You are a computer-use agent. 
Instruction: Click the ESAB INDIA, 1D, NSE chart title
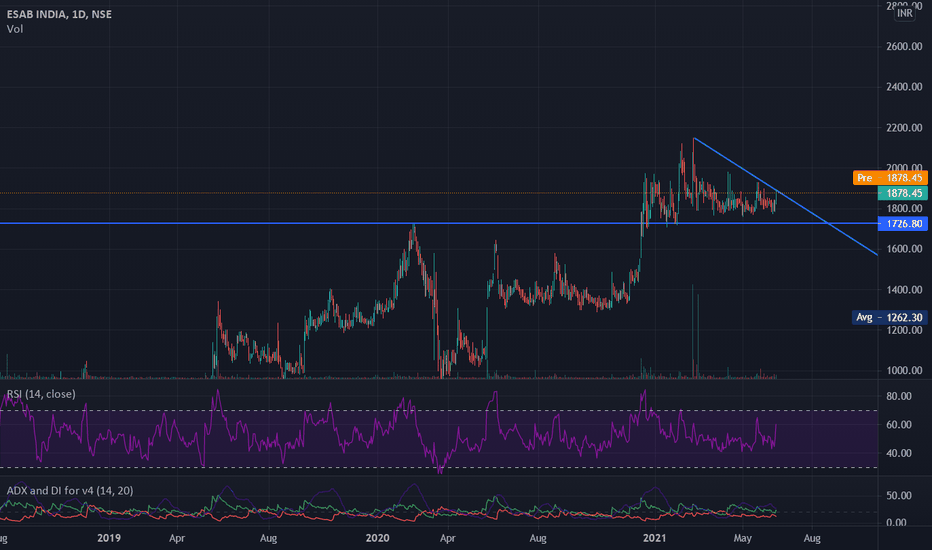point(59,14)
